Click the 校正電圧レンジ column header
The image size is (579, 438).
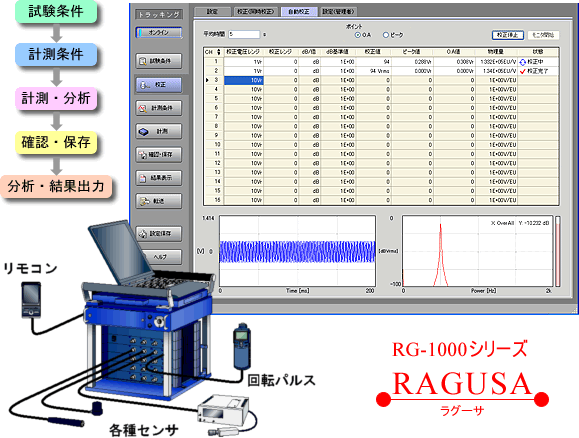[244, 52]
